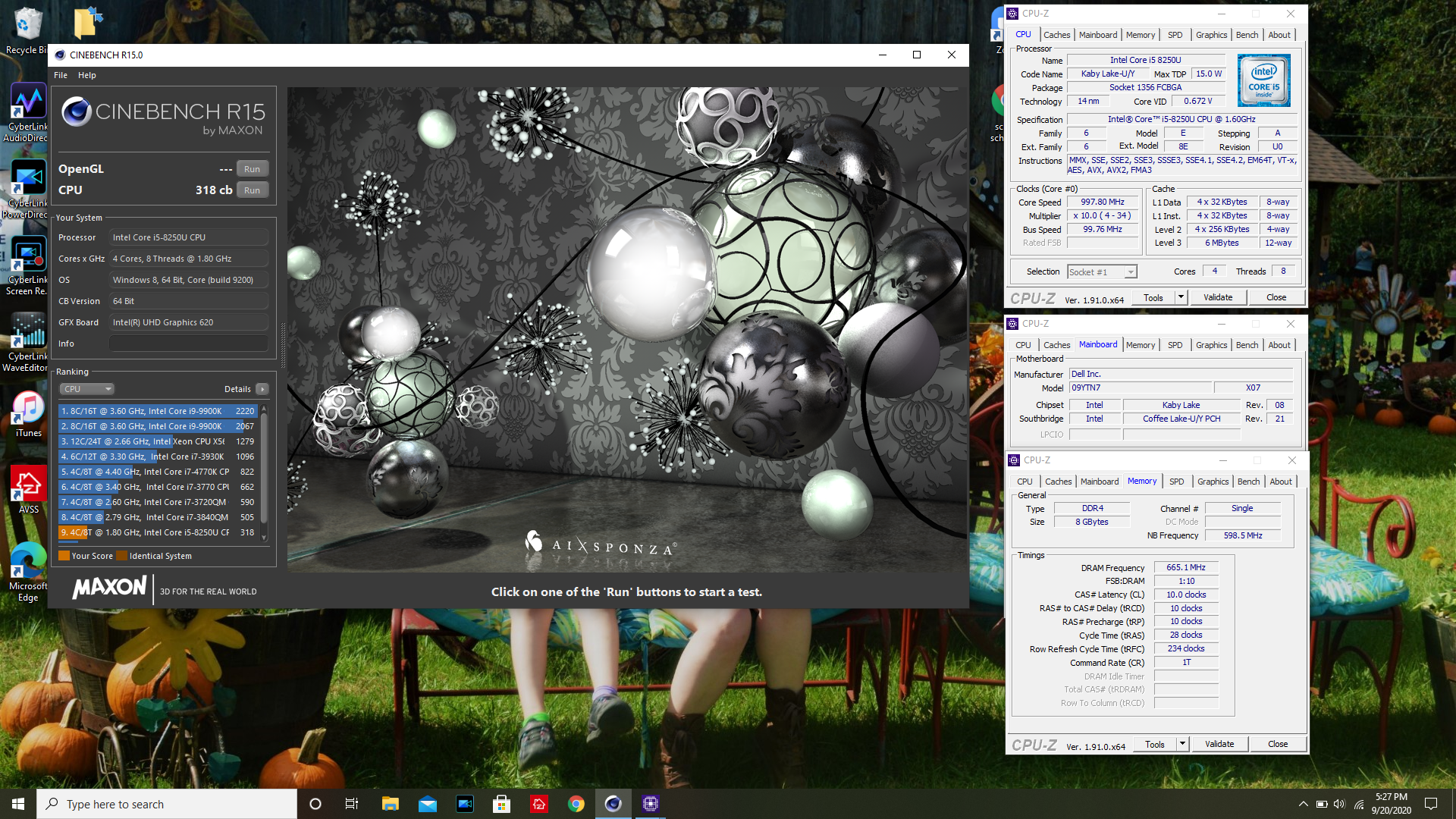Open Bench tab in top CPU-Z window
Image resolution: width=1456 pixels, height=819 pixels.
click(1247, 35)
